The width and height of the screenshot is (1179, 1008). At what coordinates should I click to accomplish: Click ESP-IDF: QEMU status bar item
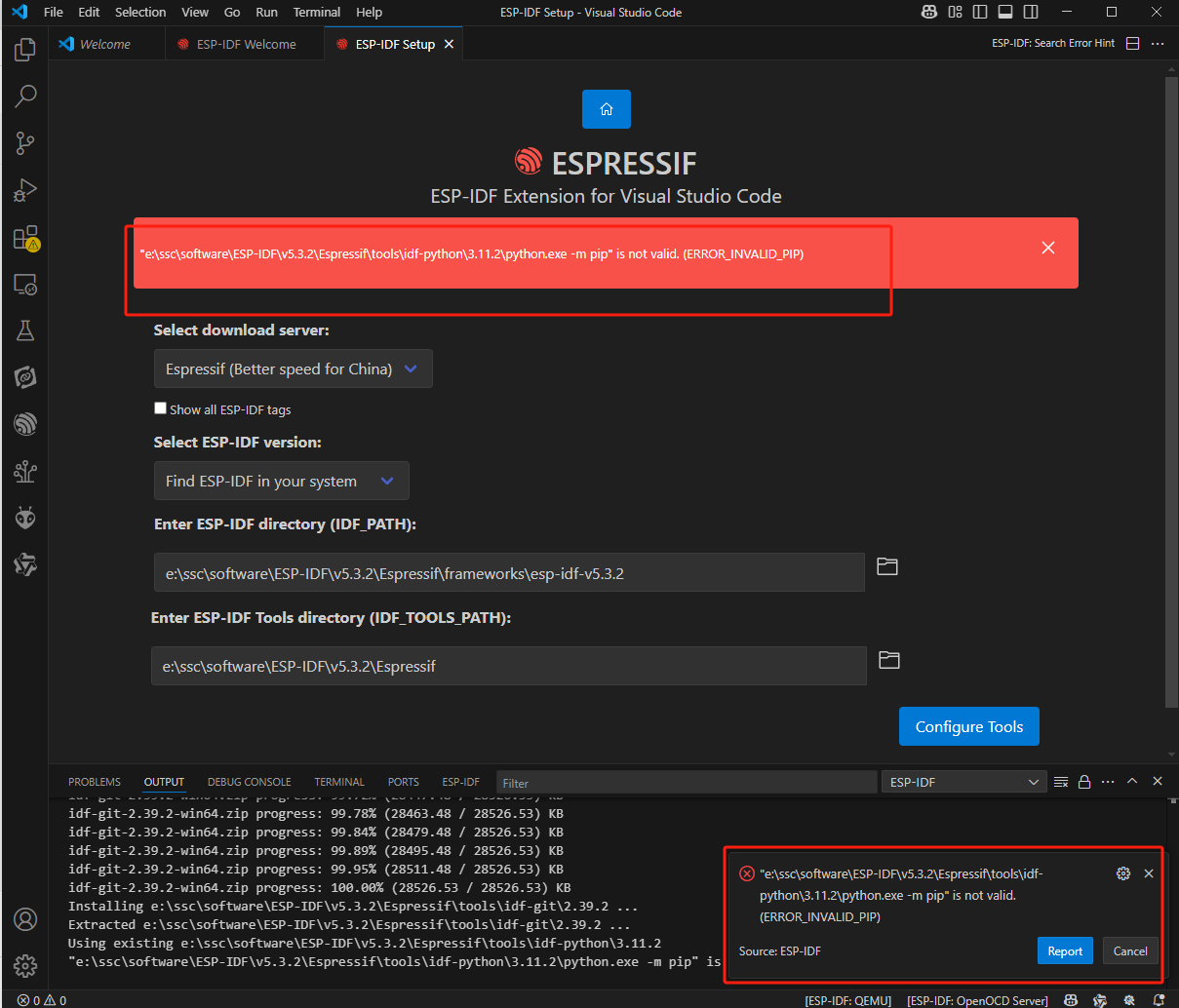click(x=847, y=1000)
